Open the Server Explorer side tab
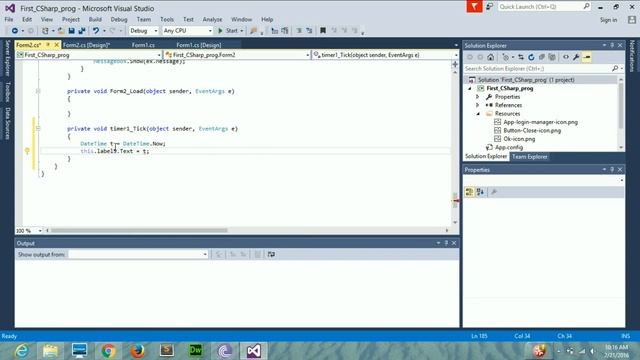Screen dimensions: 640x360 click(x=7, y=58)
